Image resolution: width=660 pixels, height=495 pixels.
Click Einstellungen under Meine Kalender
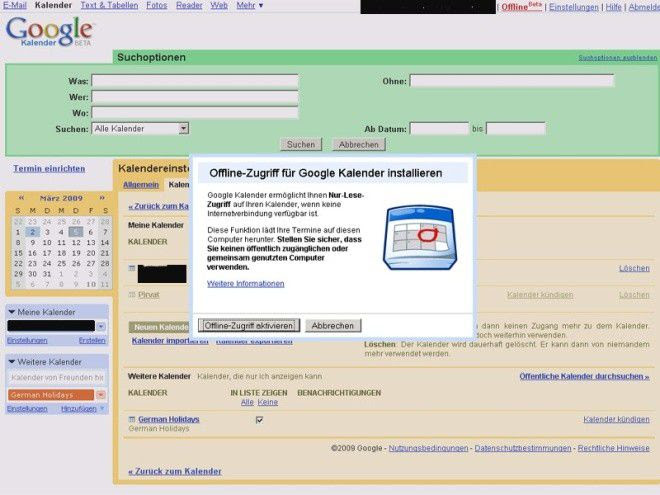(27, 341)
